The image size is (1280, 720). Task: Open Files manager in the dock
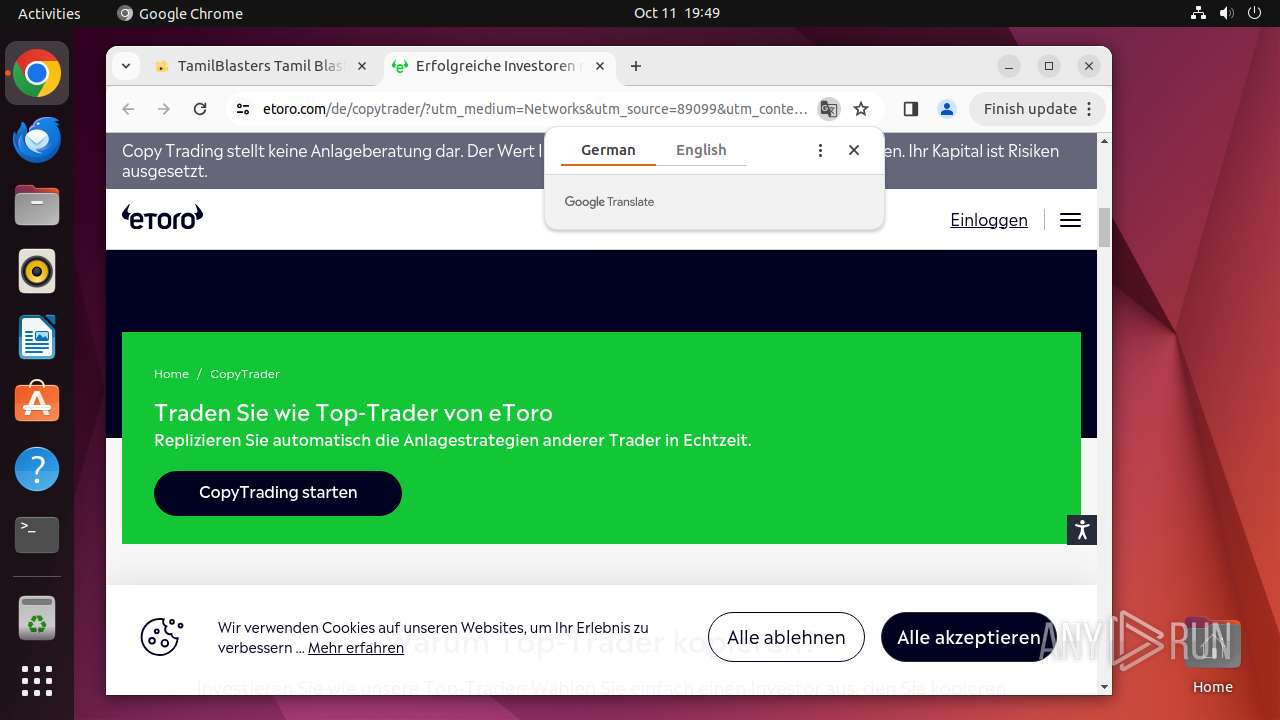coord(37,206)
